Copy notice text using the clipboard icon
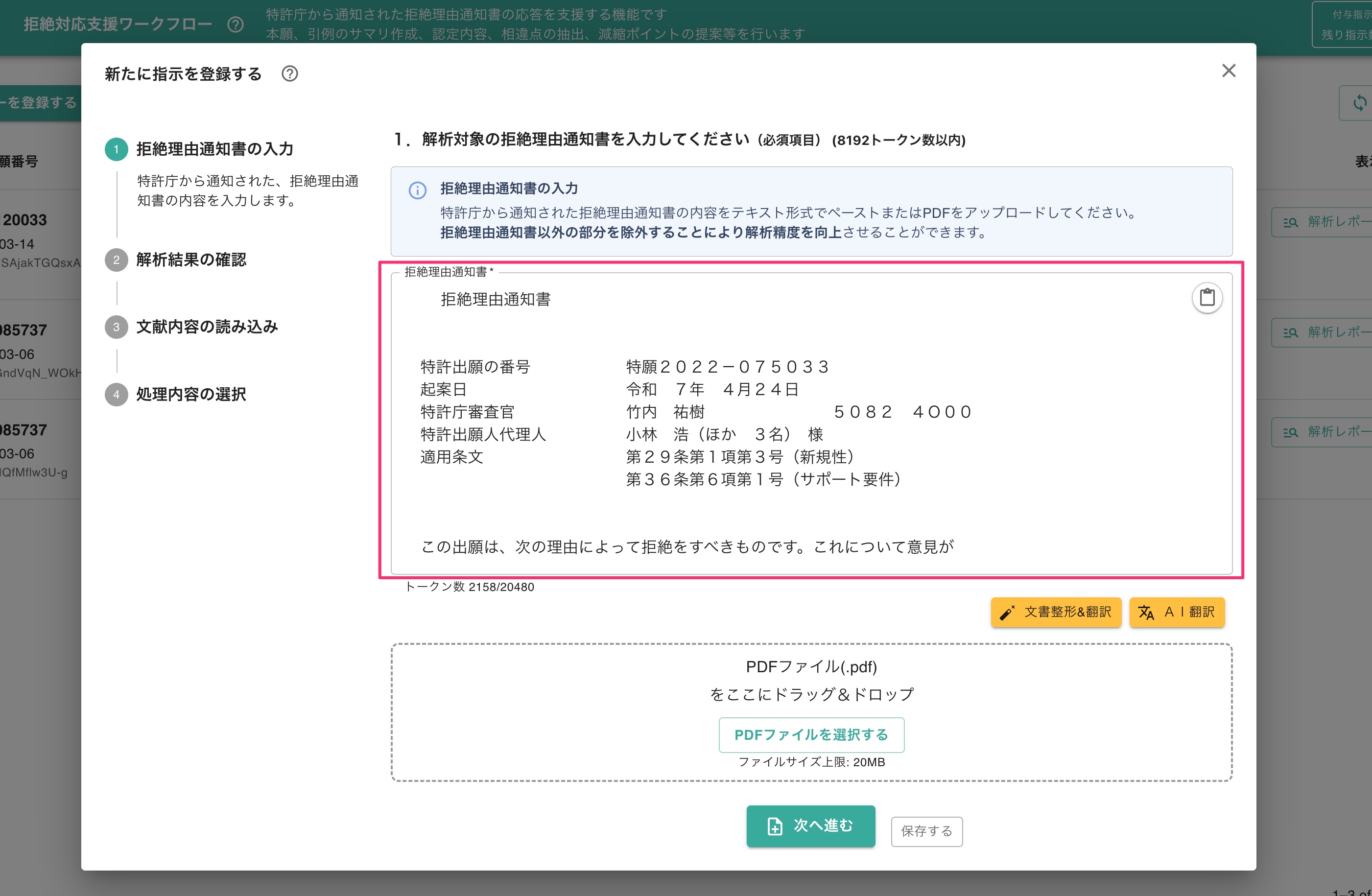This screenshot has height=896, width=1372. click(1207, 298)
